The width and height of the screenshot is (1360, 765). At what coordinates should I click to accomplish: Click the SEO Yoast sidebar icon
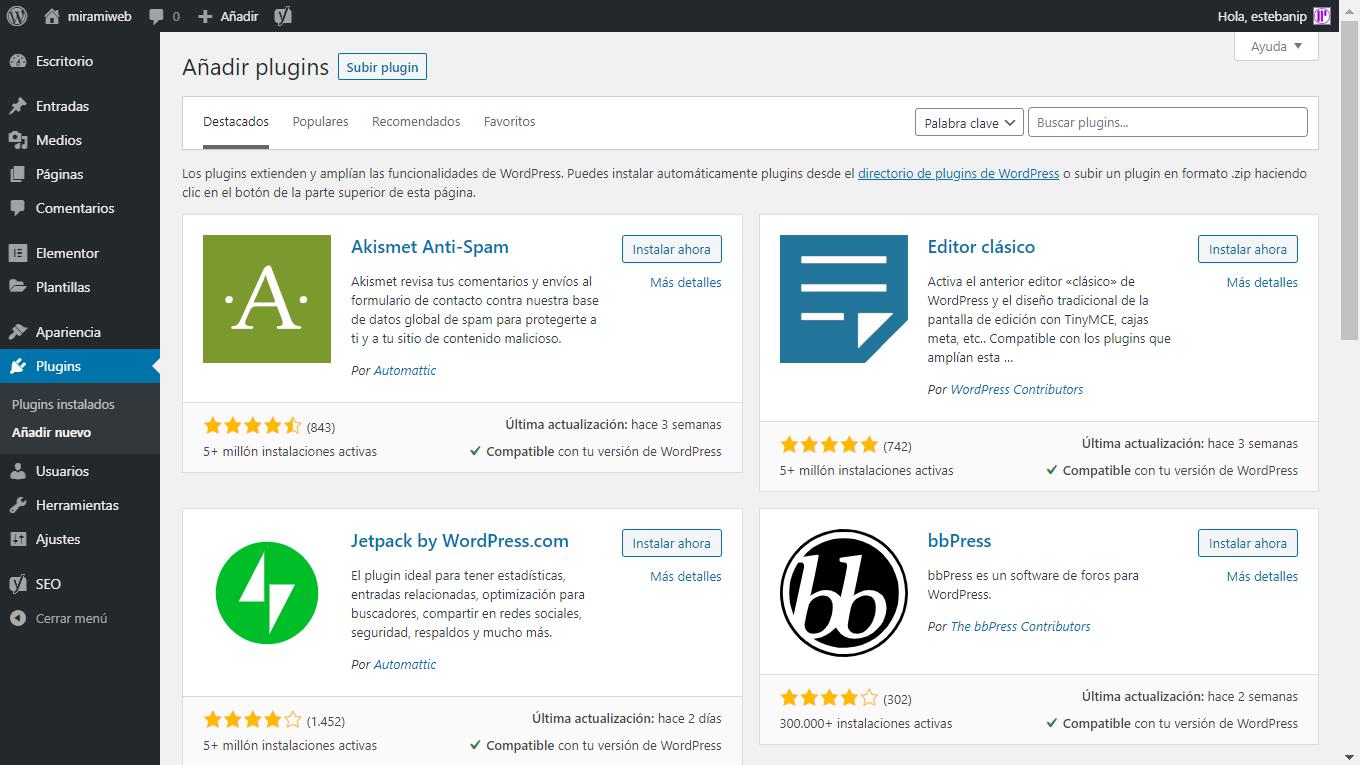17,584
